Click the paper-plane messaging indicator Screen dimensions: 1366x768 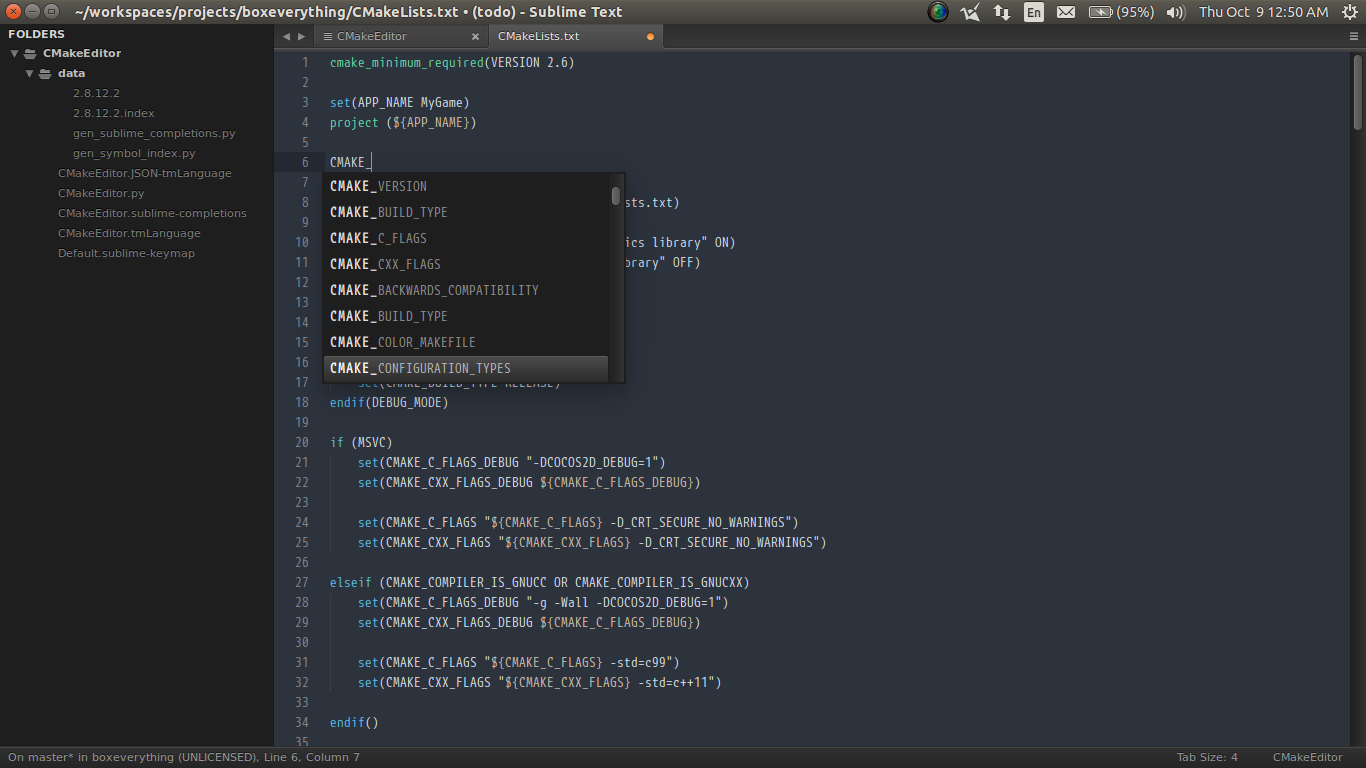tap(968, 13)
